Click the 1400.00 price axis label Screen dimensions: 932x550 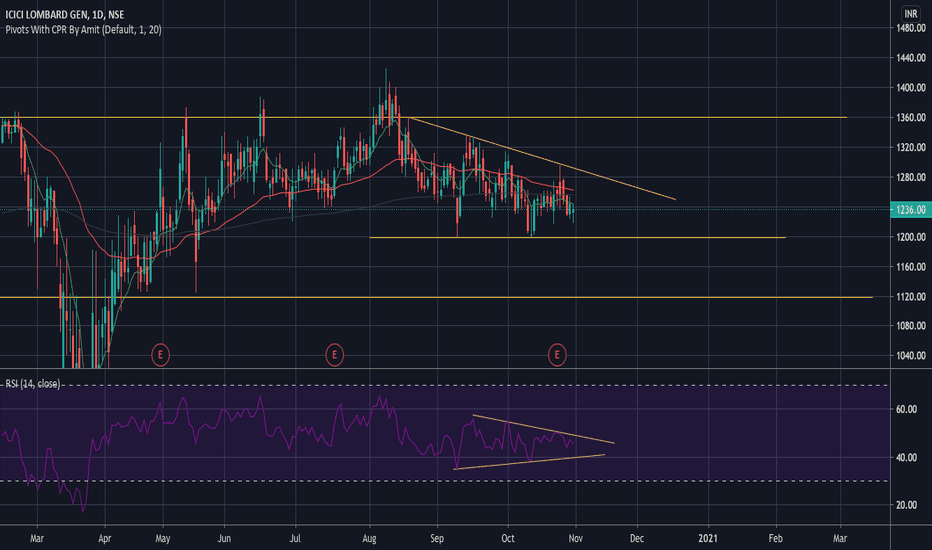(911, 87)
